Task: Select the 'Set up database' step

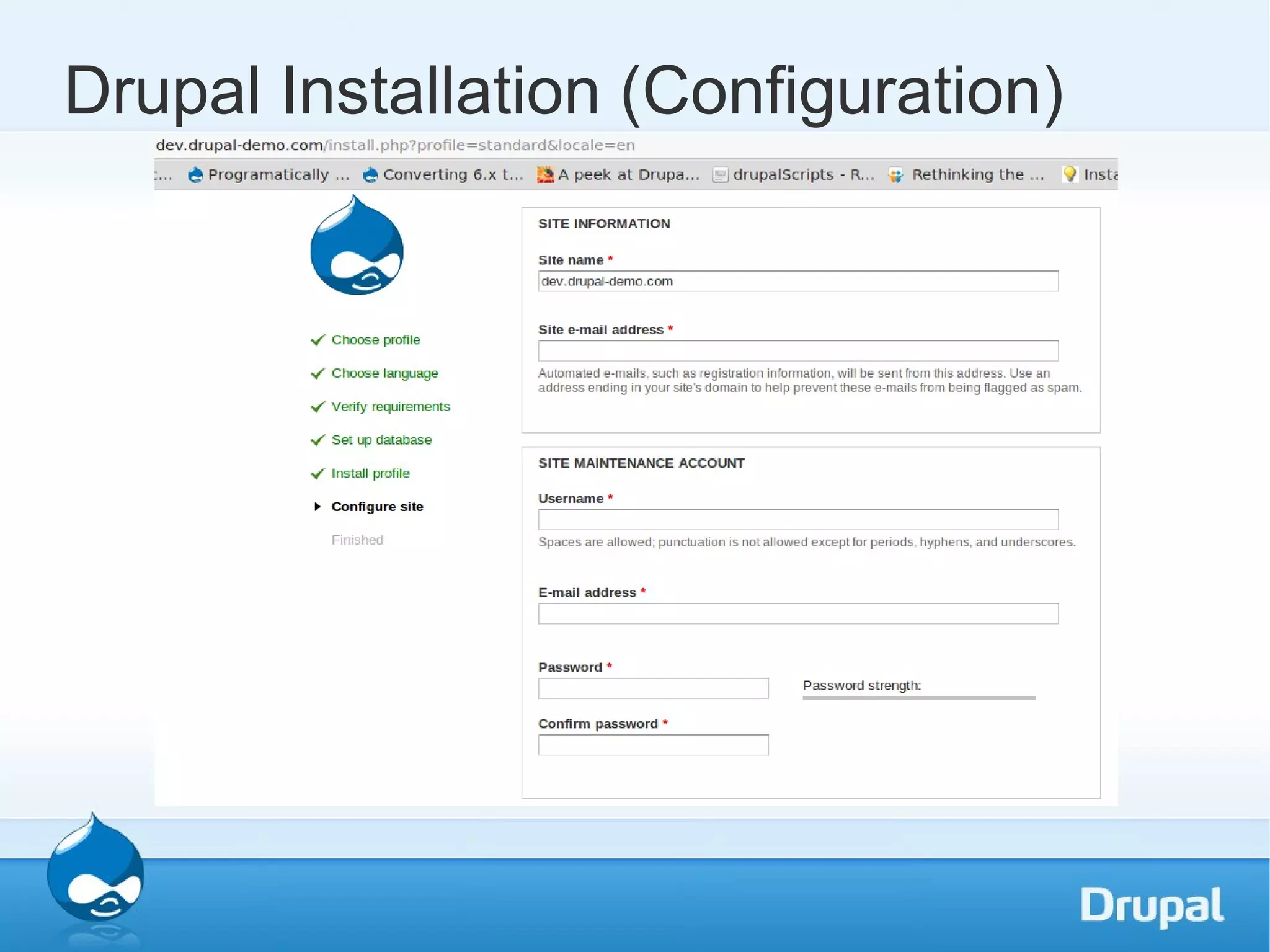Action: coord(381,440)
